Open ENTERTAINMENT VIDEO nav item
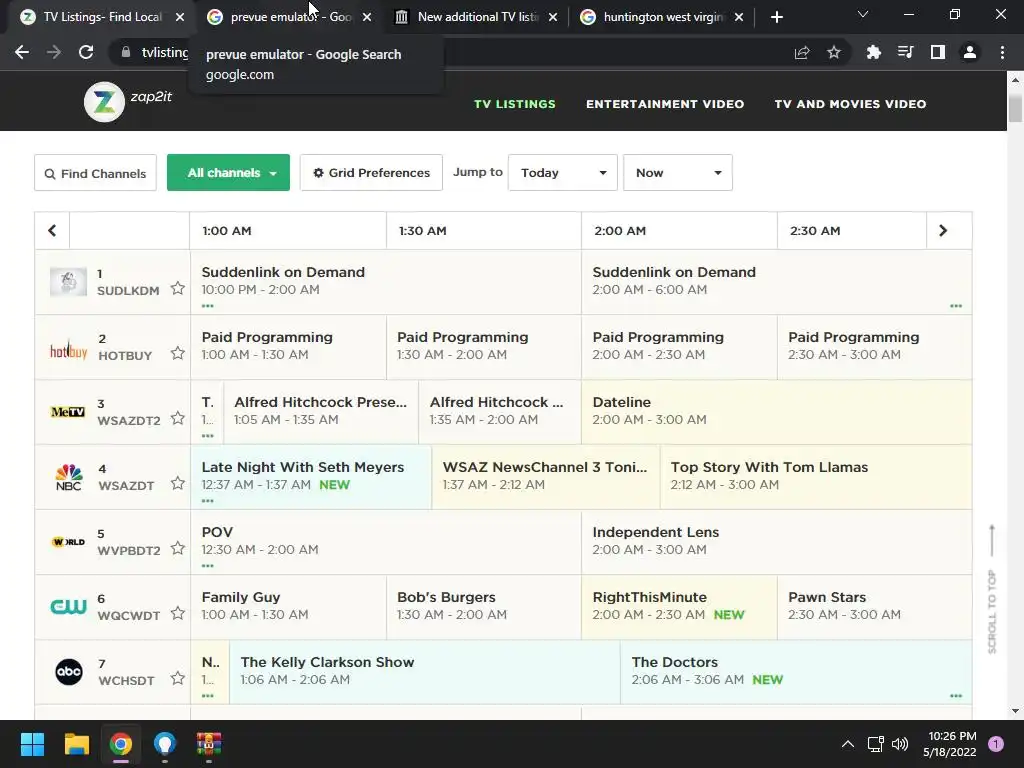 click(x=665, y=104)
